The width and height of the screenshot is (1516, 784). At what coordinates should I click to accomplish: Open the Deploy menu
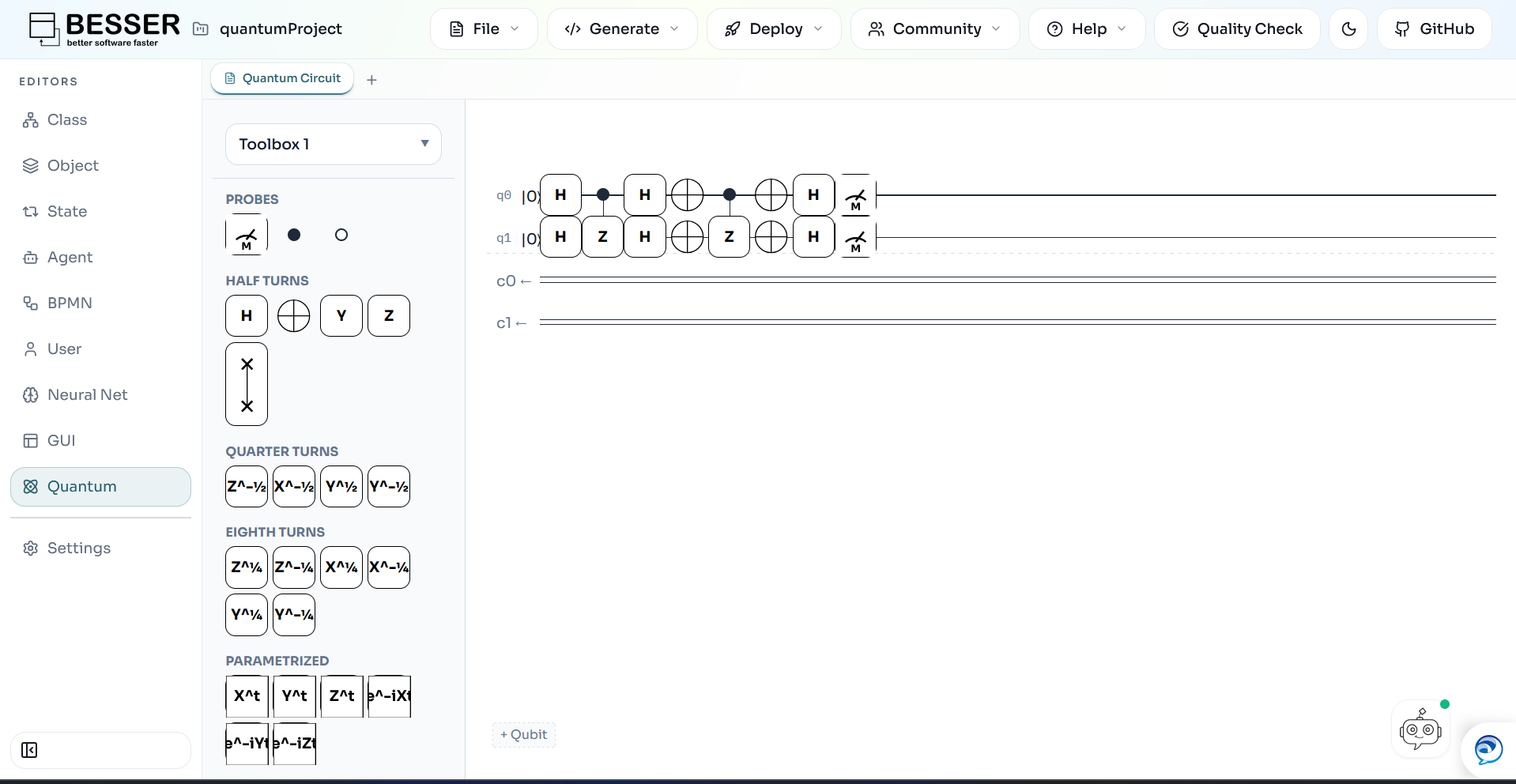pos(774,29)
